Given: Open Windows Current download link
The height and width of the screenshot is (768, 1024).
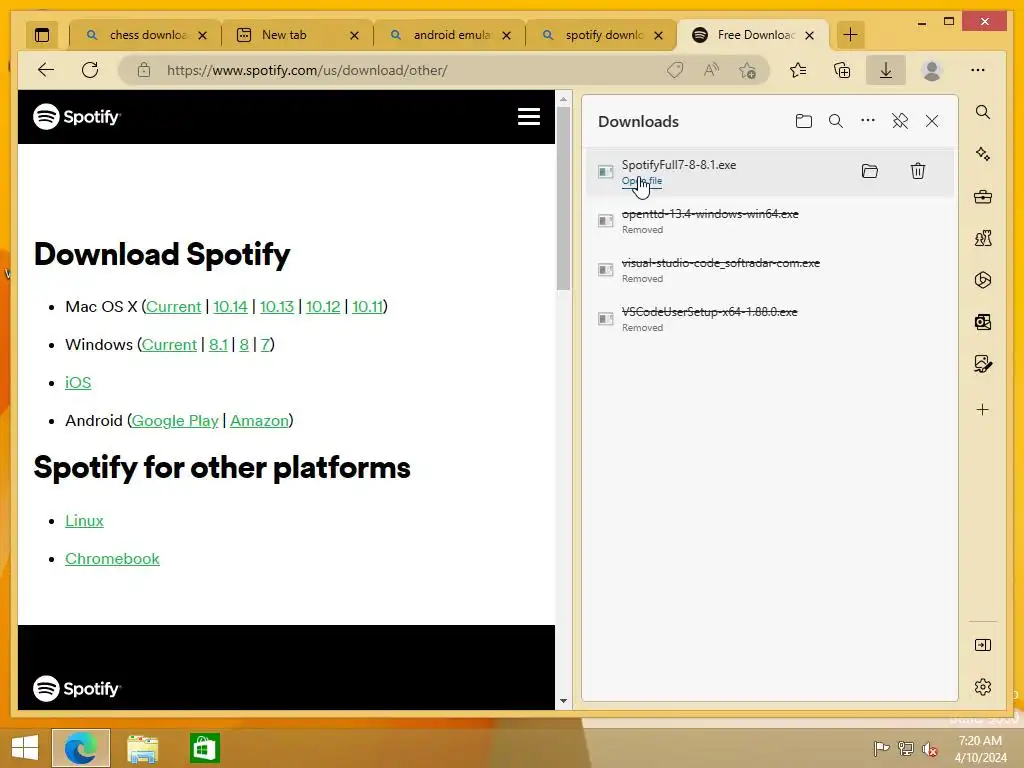Looking at the screenshot, I should (x=169, y=344).
